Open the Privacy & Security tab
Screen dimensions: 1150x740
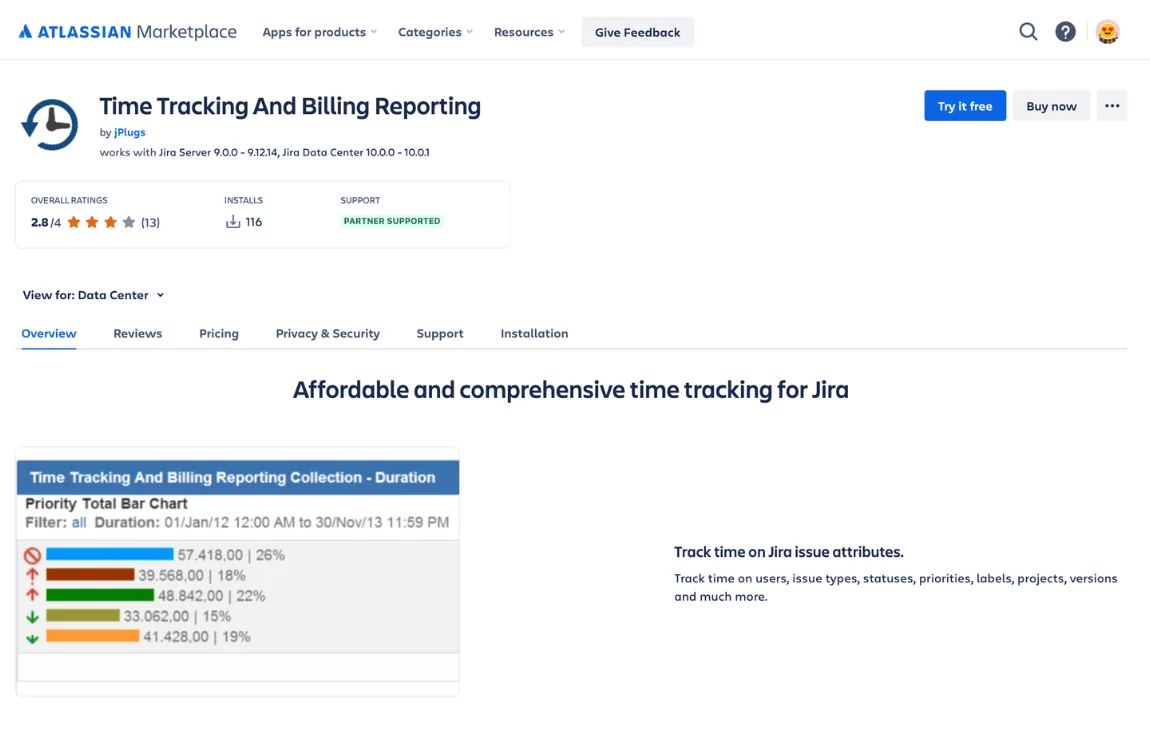pos(328,333)
